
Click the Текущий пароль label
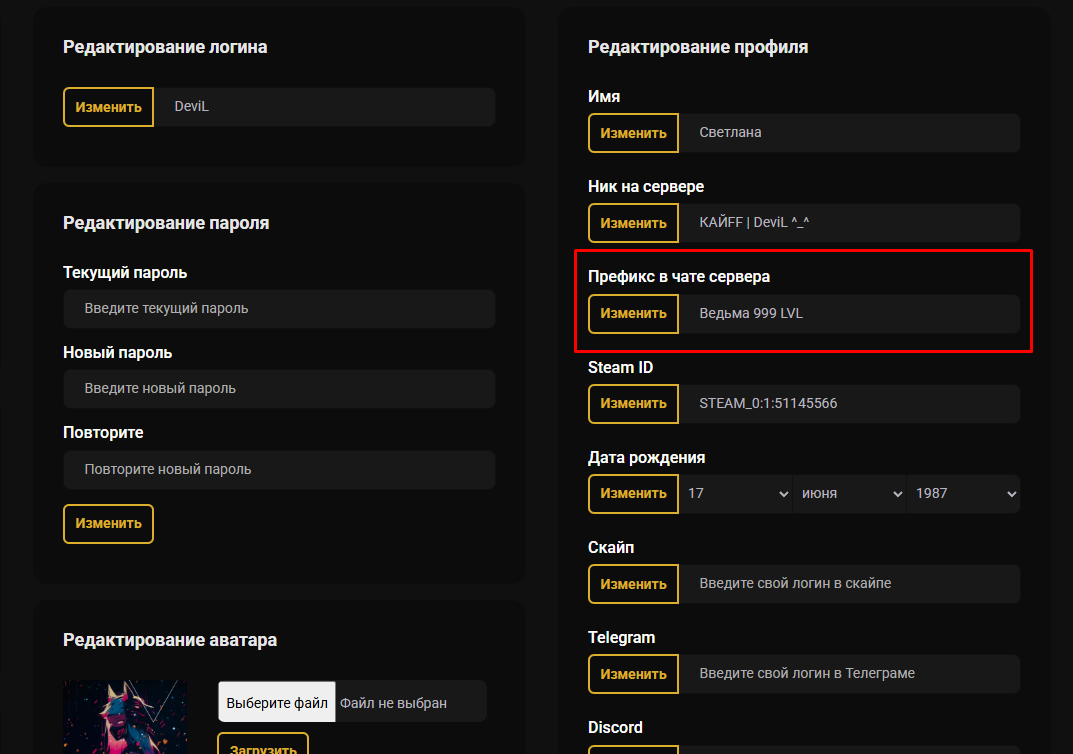click(x=125, y=272)
